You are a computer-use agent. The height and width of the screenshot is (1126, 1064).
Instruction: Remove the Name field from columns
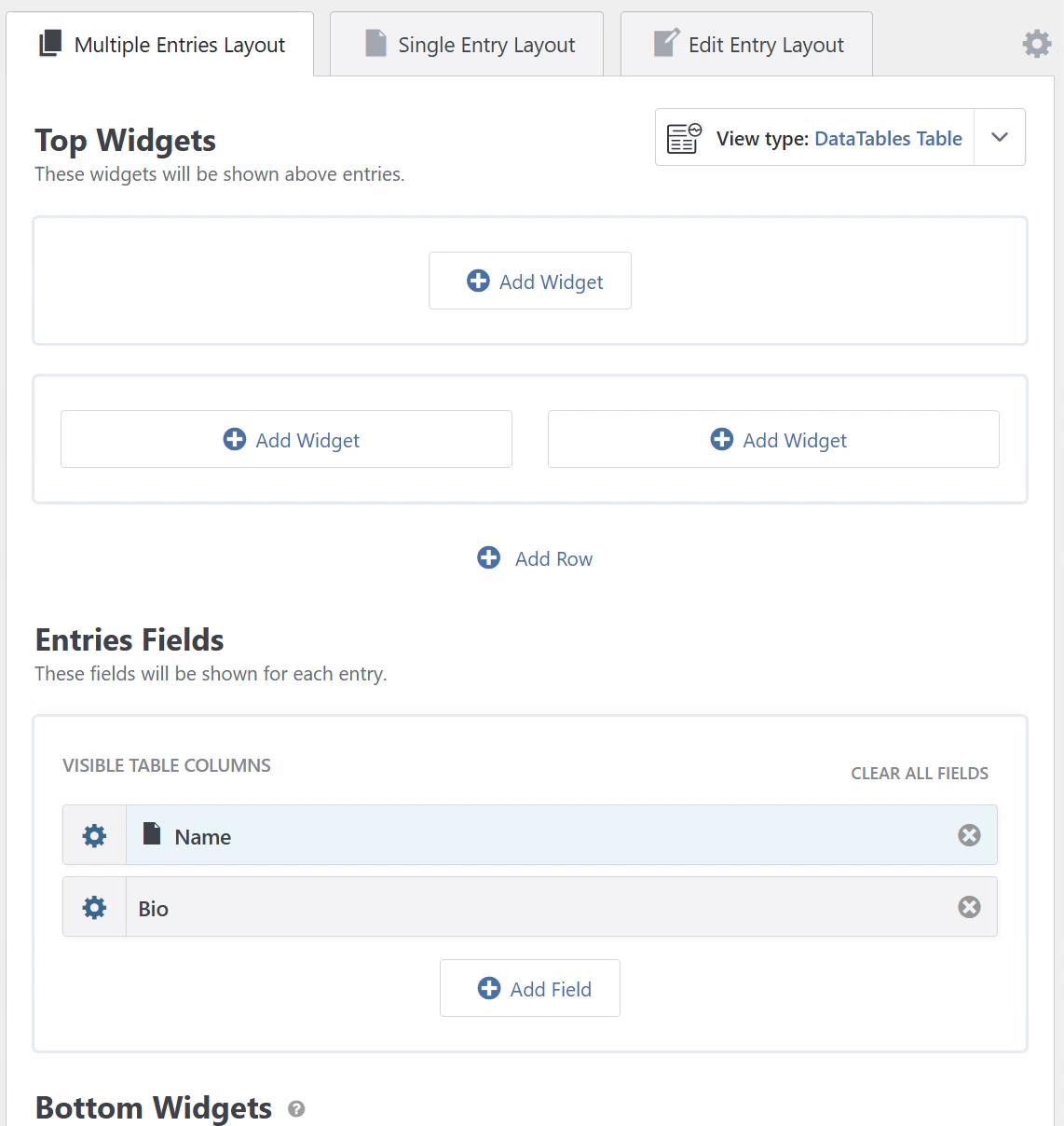click(969, 835)
